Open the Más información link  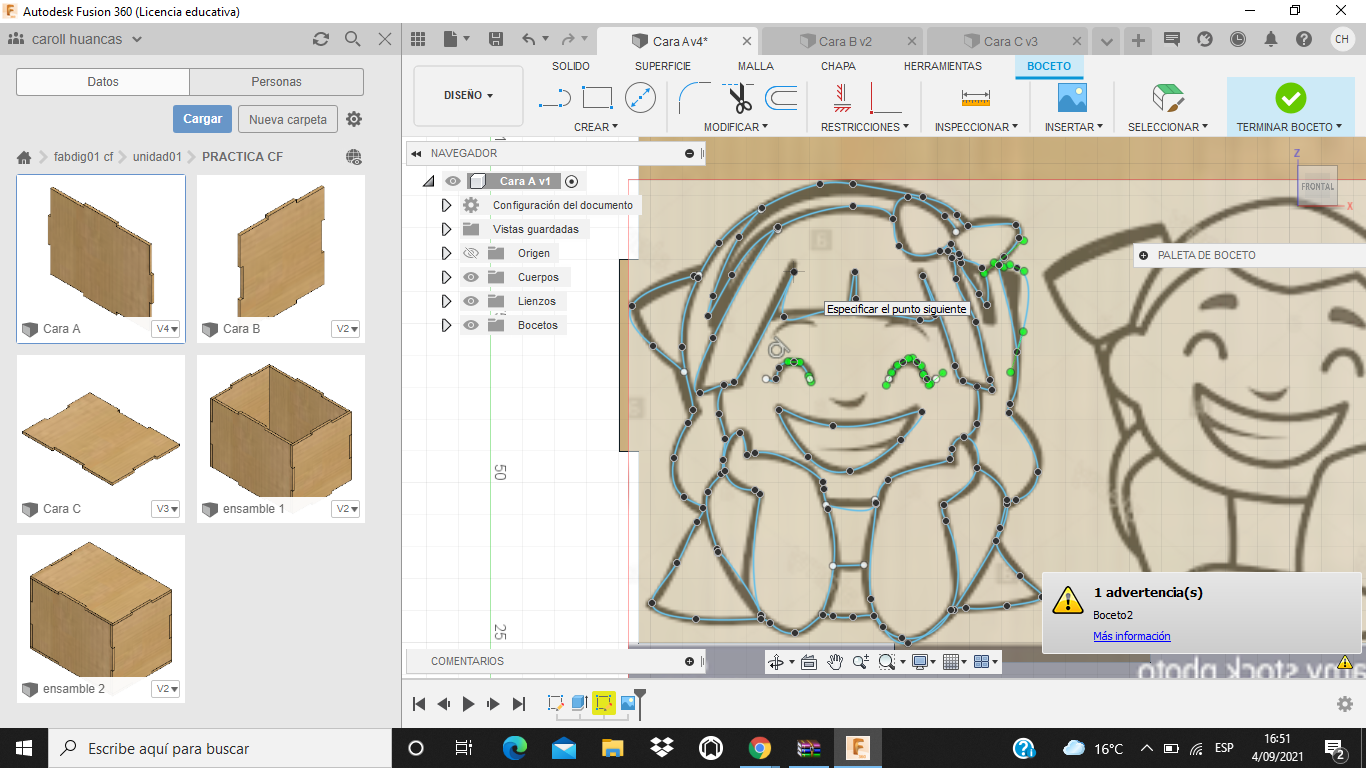tap(1131, 636)
